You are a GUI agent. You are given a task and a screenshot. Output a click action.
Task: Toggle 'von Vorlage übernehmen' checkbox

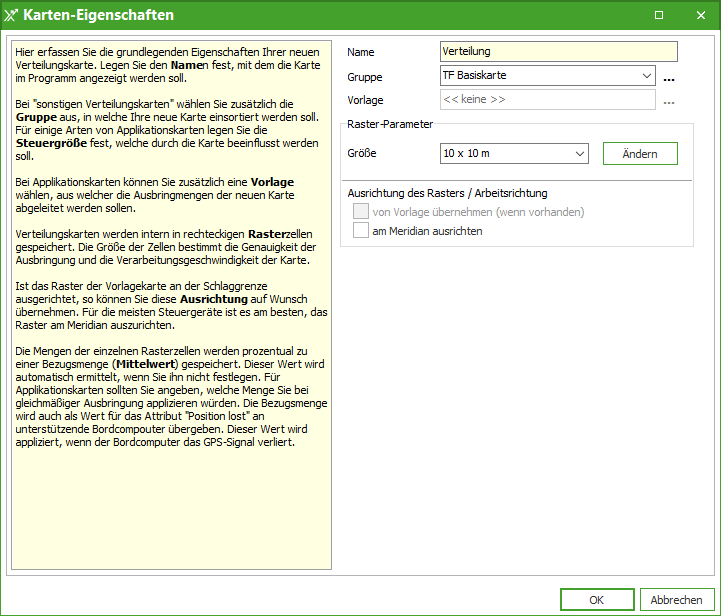[361, 212]
